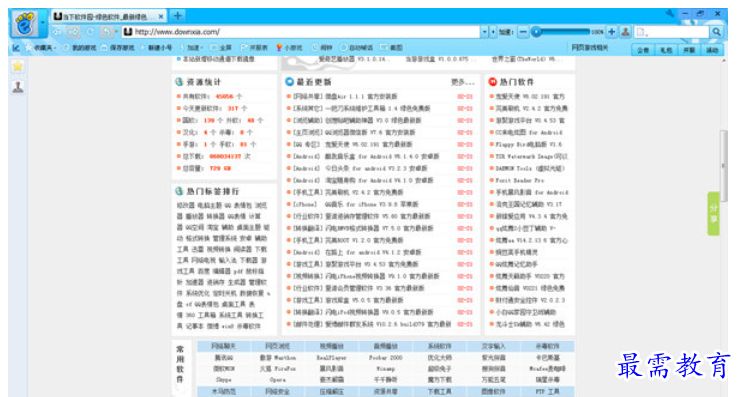Open DAEMON Tools link in 热门软件
739x397 pixels.
530,168
